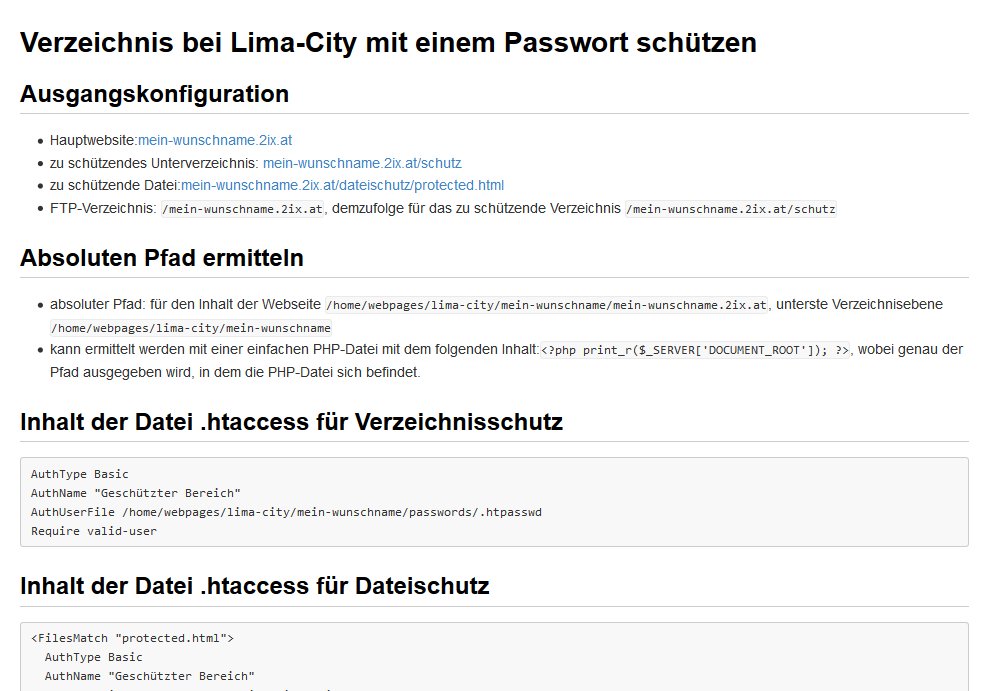The width and height of the screenshot is (989, 691).
Task: Follow the mein-wunschname.2ix.at/schutz subdirectory link
Action: (x=362, y=163)
